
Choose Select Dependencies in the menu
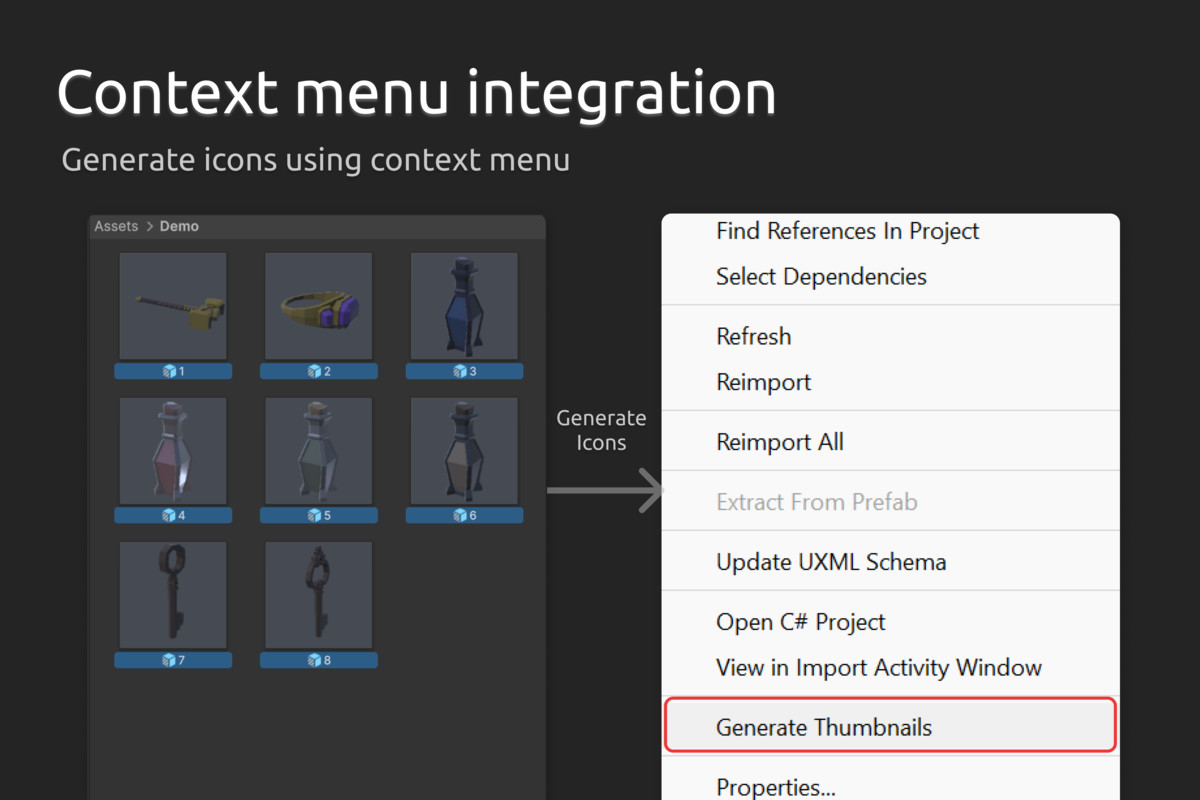821,277
